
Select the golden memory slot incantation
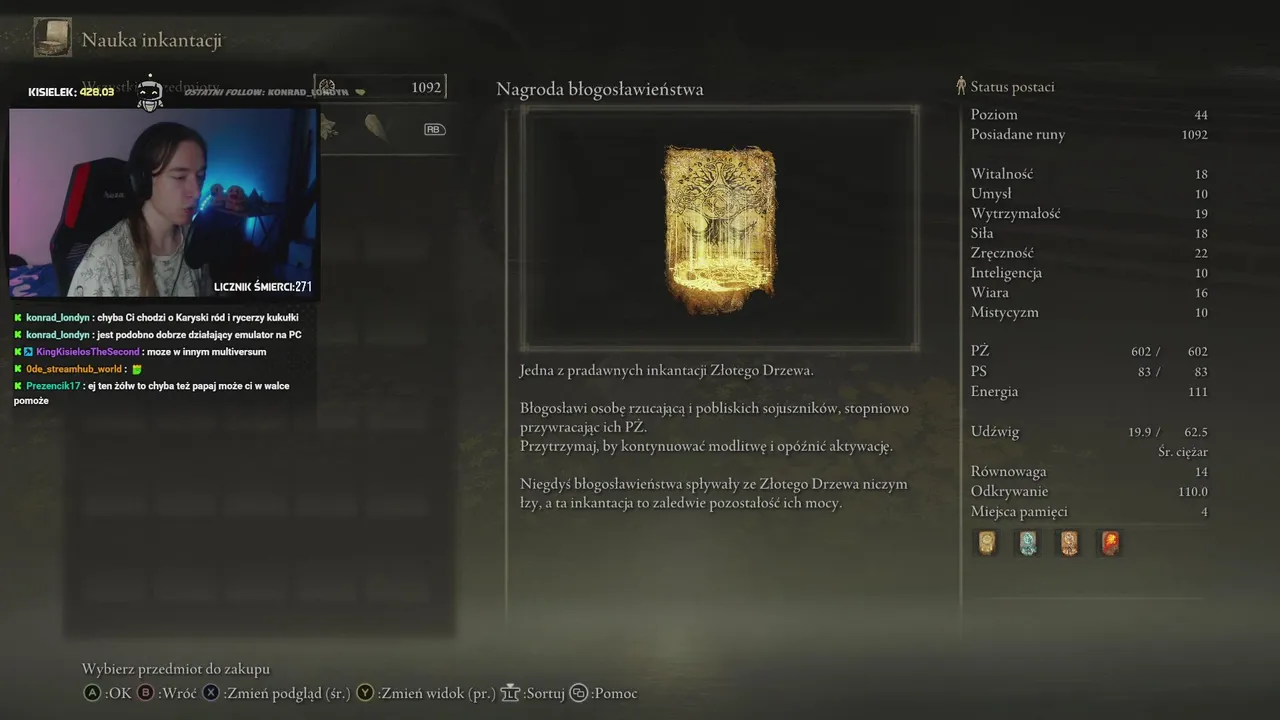(987, 543)
